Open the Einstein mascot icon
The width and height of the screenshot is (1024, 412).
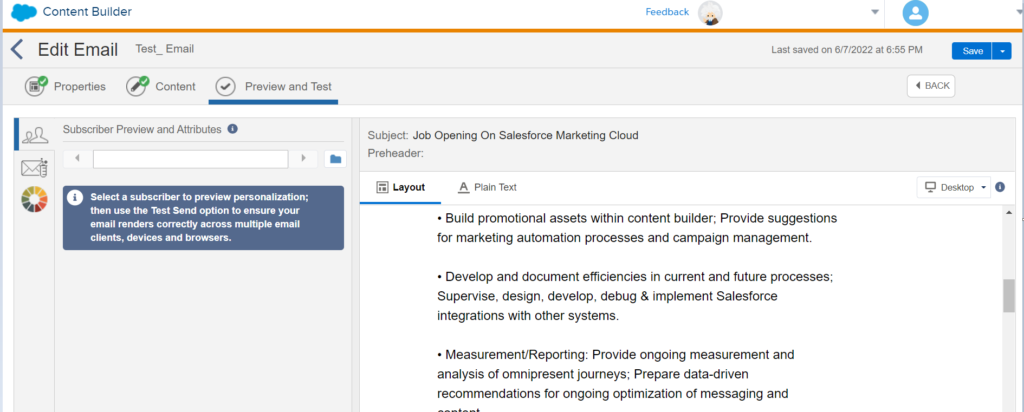pyautogui.click(x=711, y=13)
